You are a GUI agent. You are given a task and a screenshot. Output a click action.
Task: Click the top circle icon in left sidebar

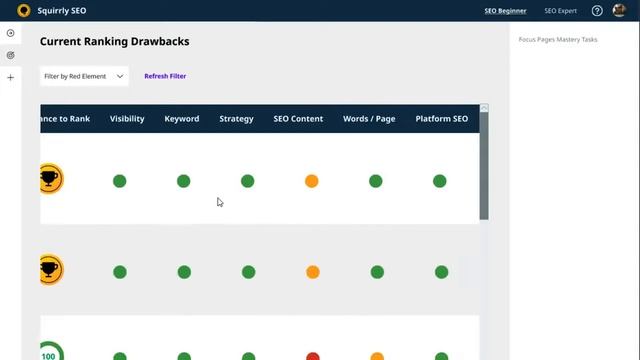click(x=11, y=33)
